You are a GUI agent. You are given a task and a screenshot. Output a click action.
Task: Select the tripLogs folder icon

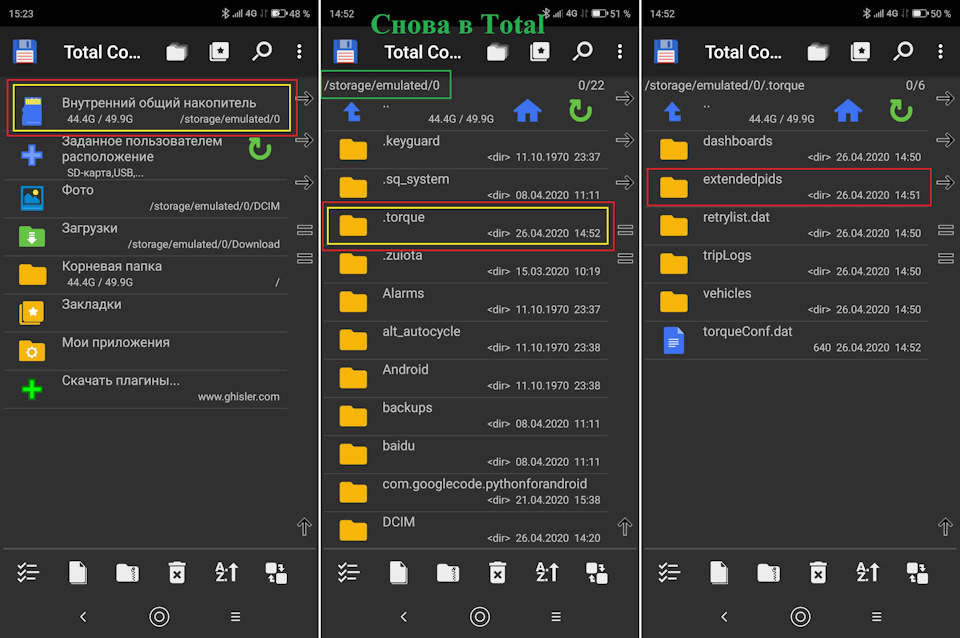673,263
